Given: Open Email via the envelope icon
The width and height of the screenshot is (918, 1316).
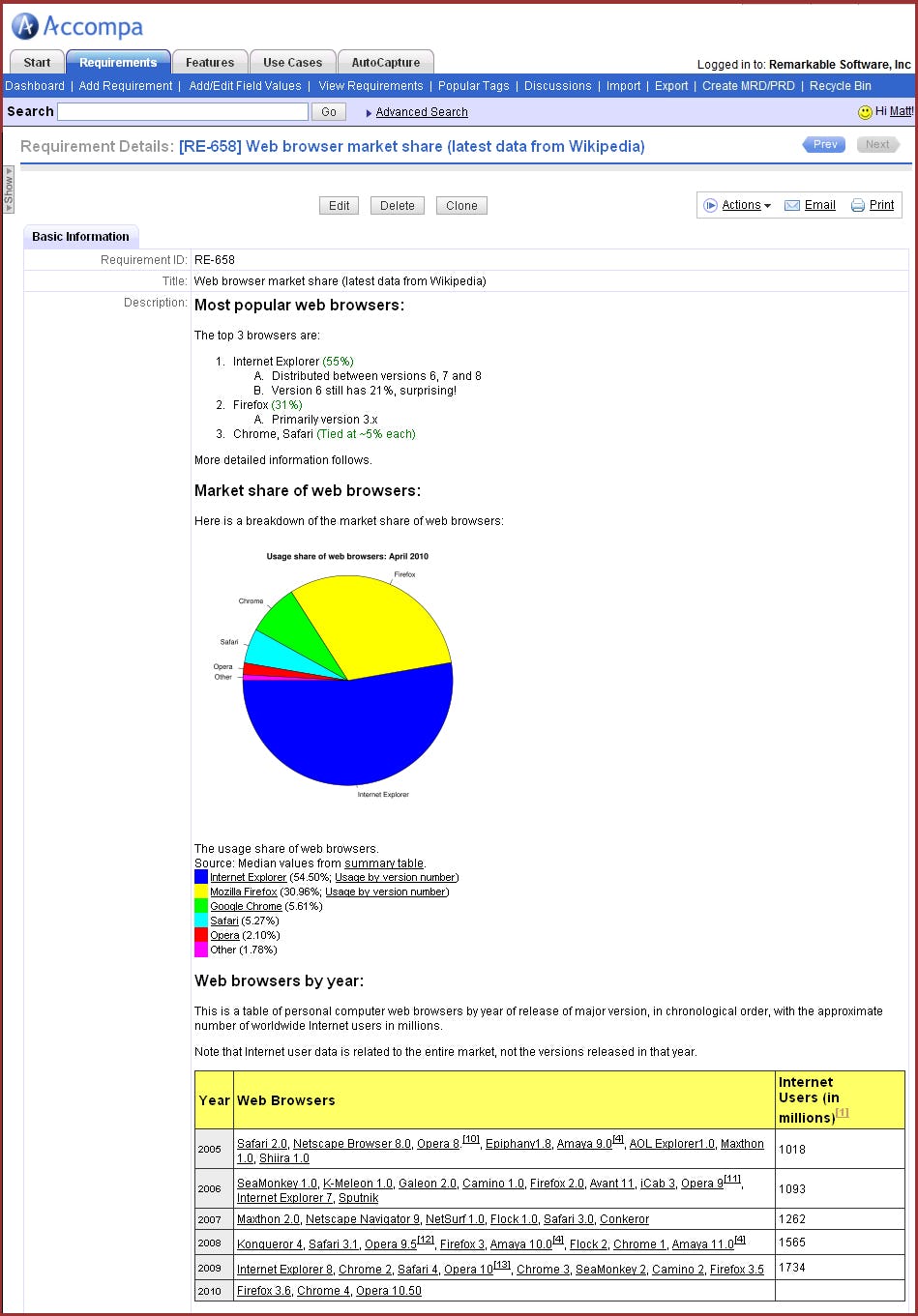Looking at the screenshot, I should pos(792,205).
